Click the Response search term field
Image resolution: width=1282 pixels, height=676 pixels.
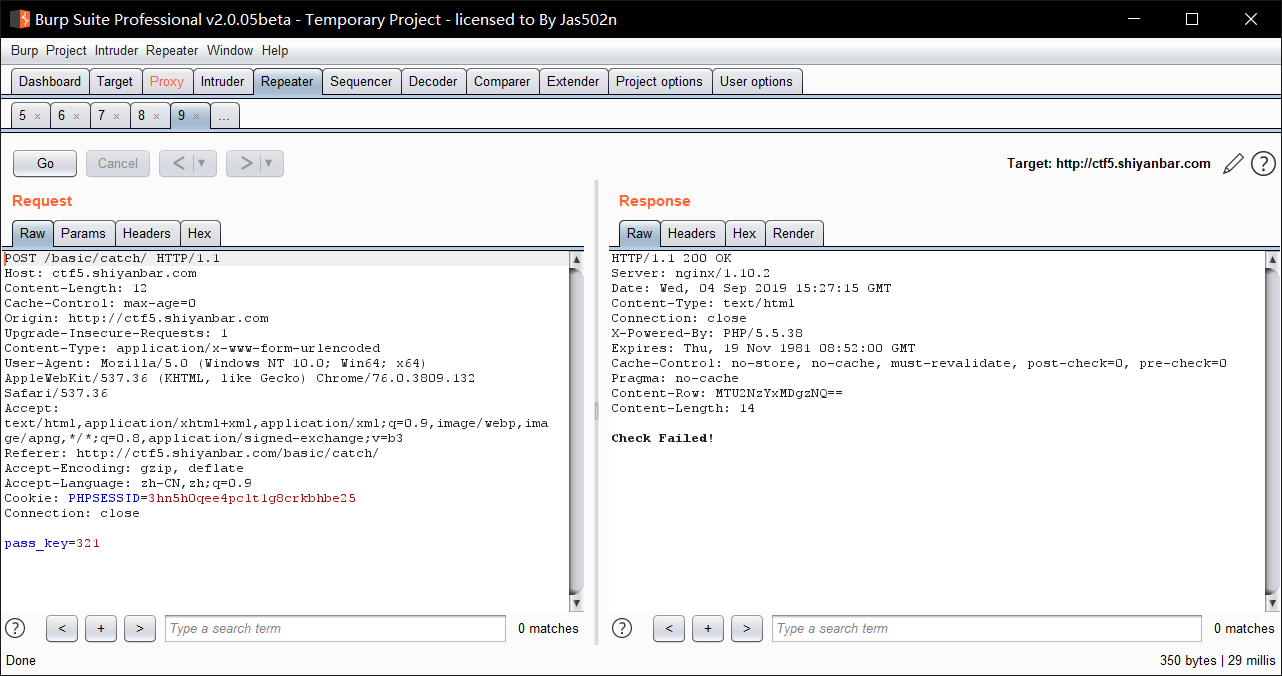[986, 628]
